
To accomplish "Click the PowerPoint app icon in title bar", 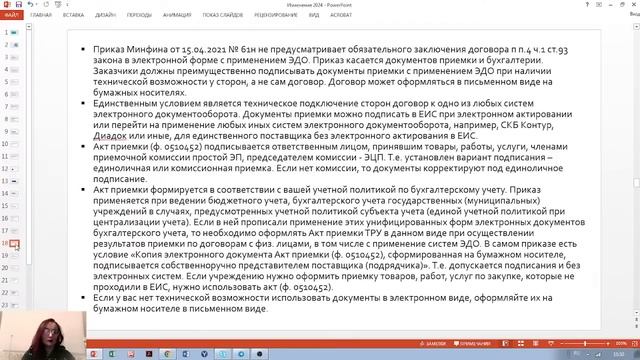I will [7, 4].
